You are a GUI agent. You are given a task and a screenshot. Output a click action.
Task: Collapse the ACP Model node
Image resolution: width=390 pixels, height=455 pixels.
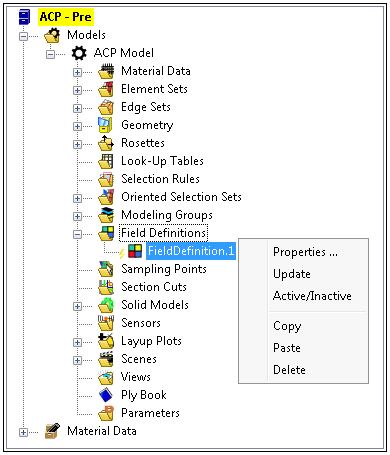coord(50,54)
